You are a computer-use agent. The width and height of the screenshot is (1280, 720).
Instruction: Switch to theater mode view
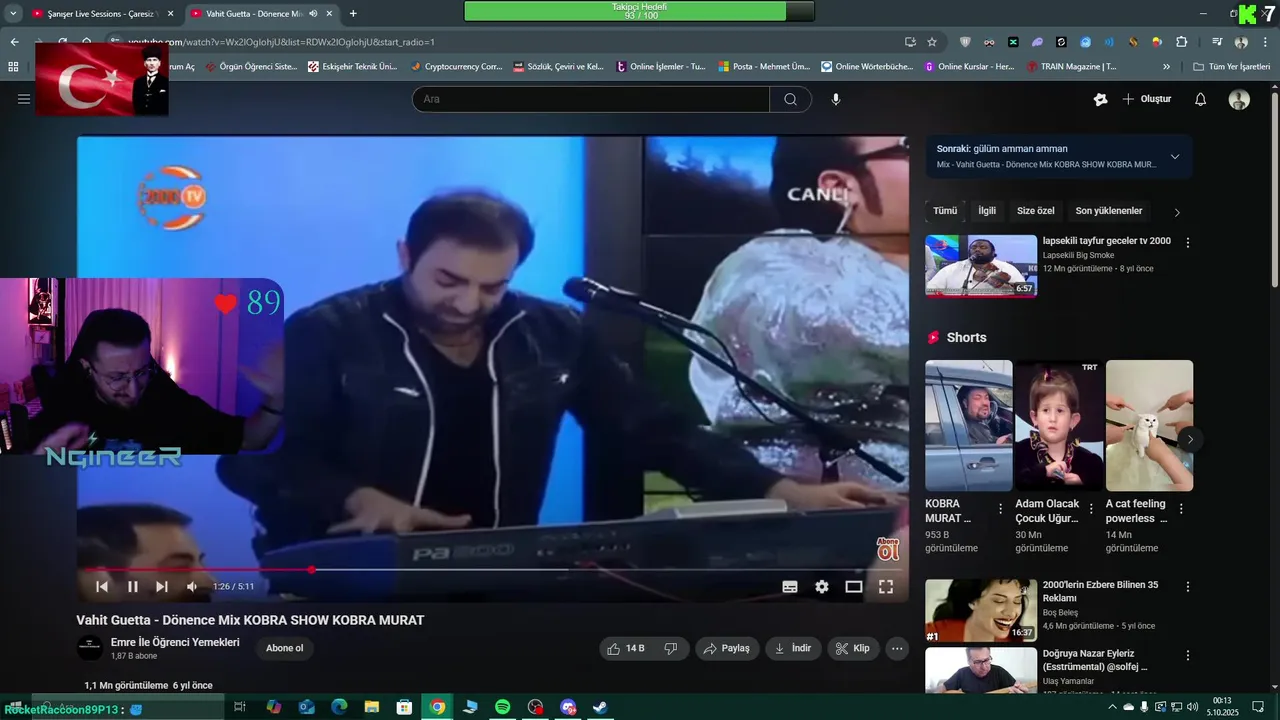(854, 587)
